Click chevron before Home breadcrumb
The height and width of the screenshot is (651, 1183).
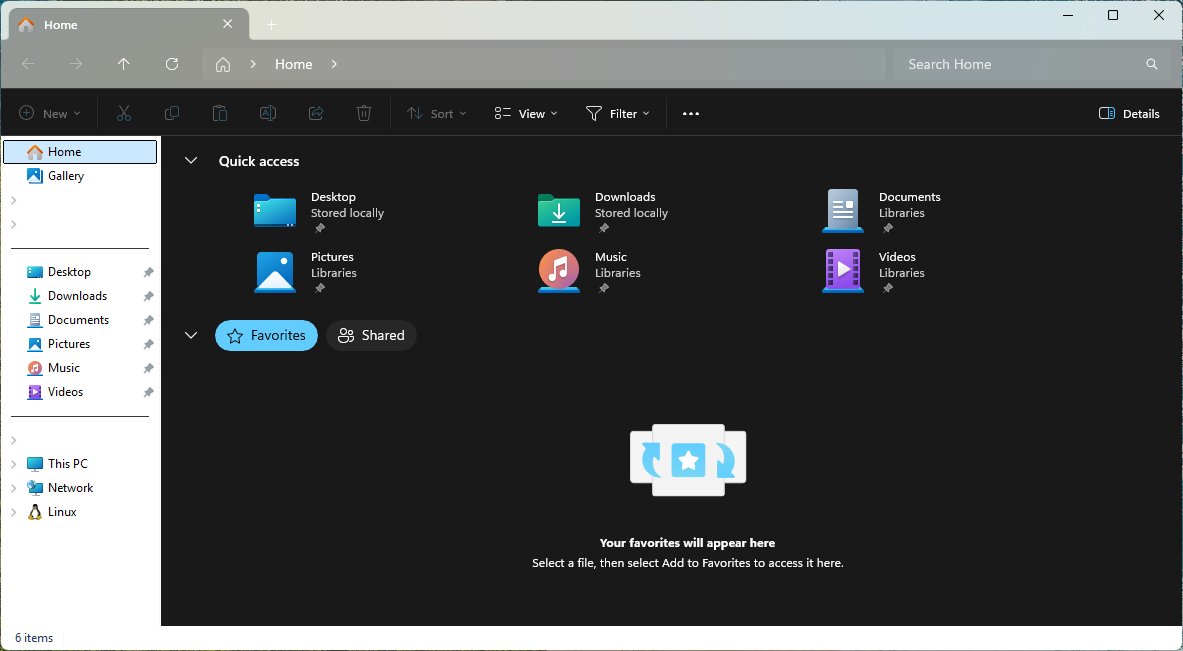[254, 64]
